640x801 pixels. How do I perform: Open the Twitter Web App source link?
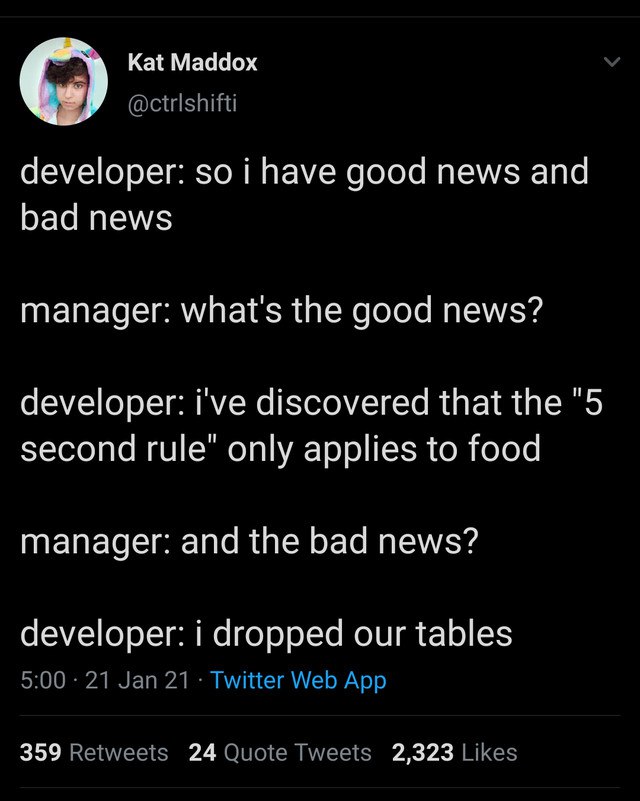[299, 681]
